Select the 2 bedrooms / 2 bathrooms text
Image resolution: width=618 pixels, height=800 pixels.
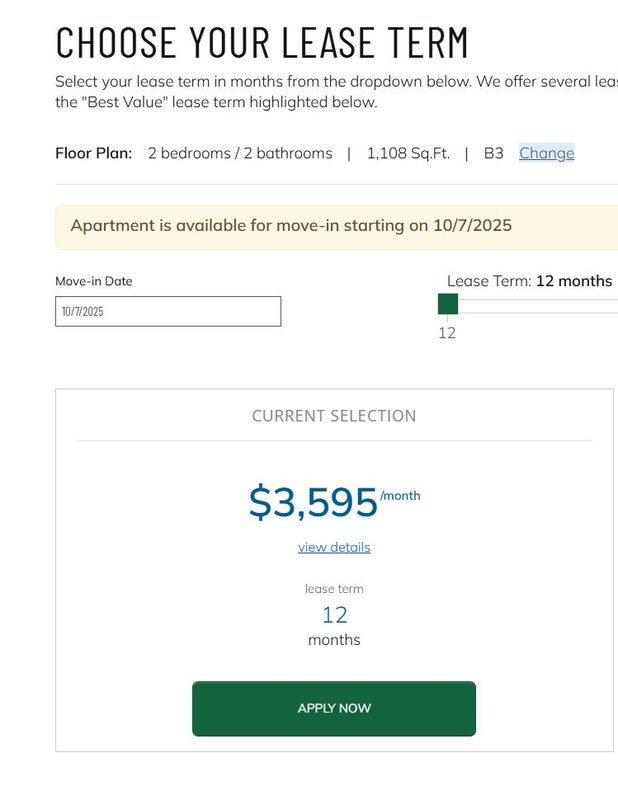[240, 153]
